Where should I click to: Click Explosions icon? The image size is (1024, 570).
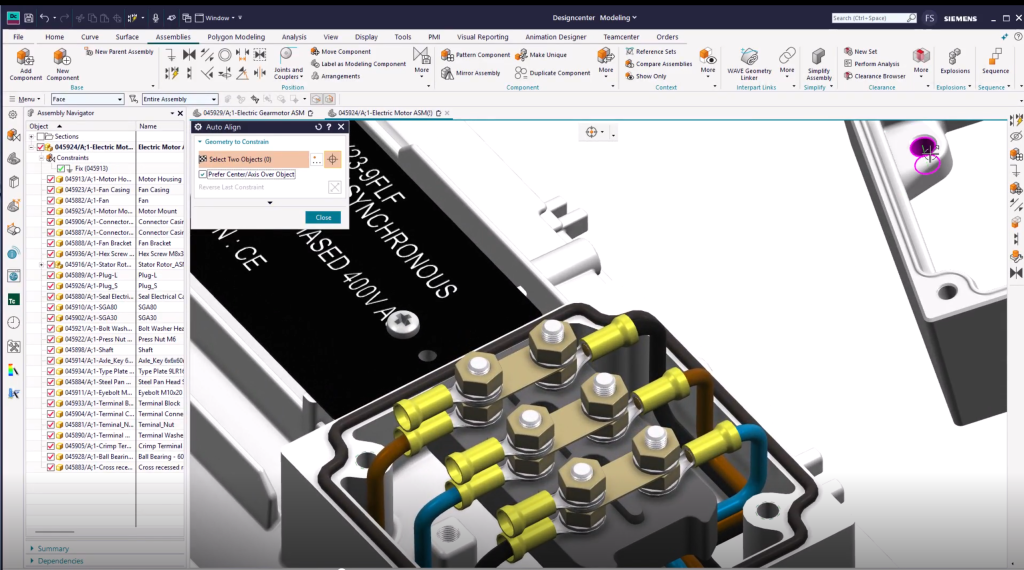[955, 56]
